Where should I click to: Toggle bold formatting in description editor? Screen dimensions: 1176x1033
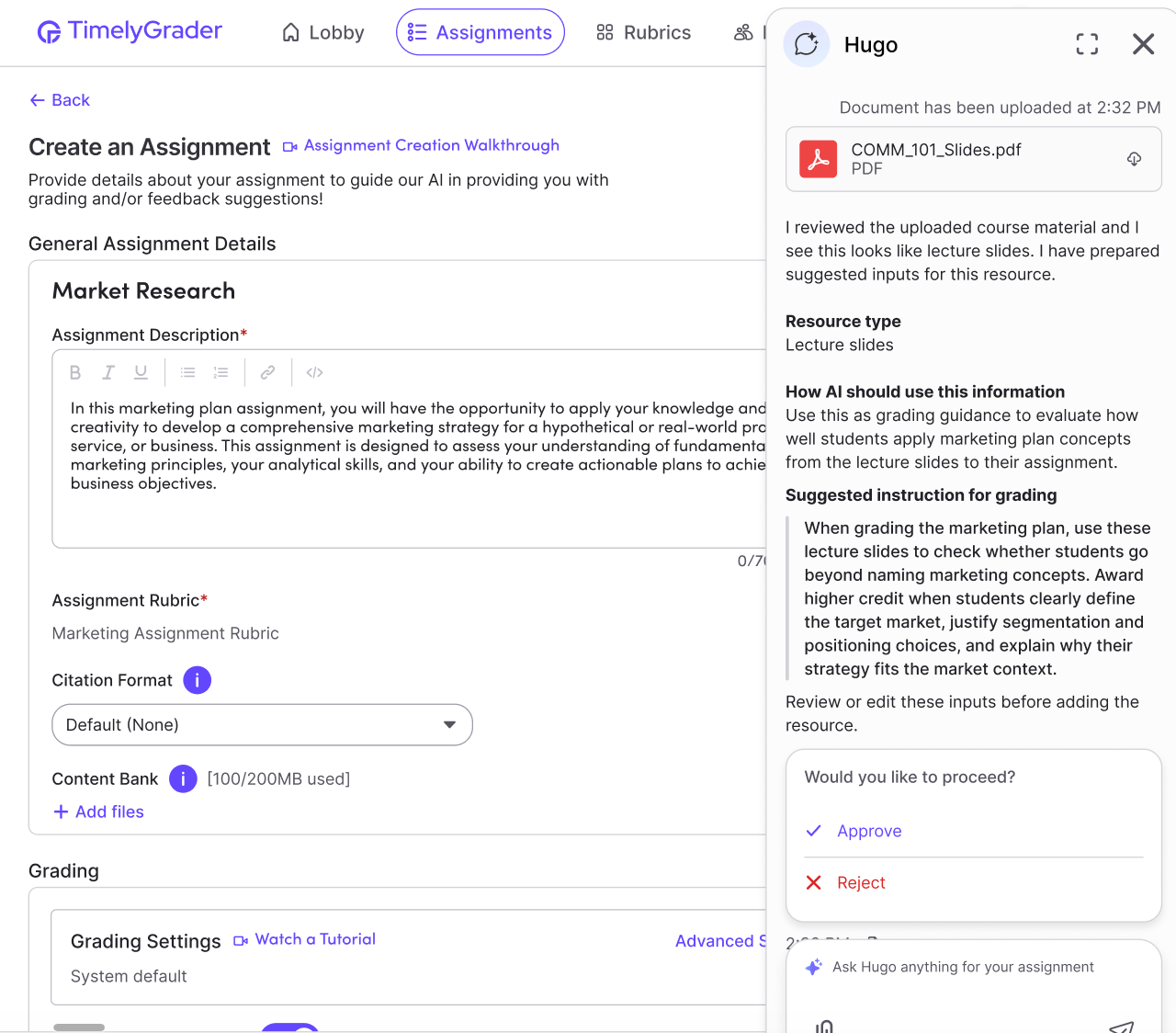(x=75, y=372)
